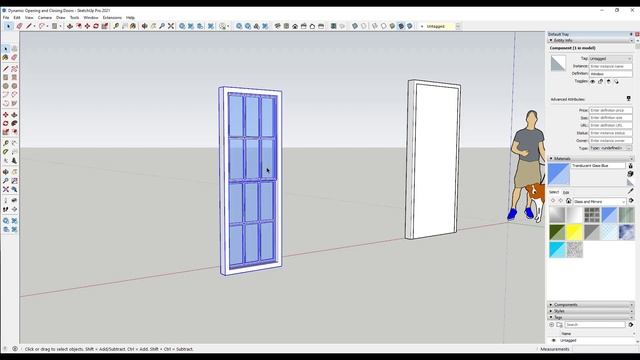The height and width of the screenshot is (360, 640).
Task: Select the Eraser tool in top toolbar
Action: tap(19, 26)
